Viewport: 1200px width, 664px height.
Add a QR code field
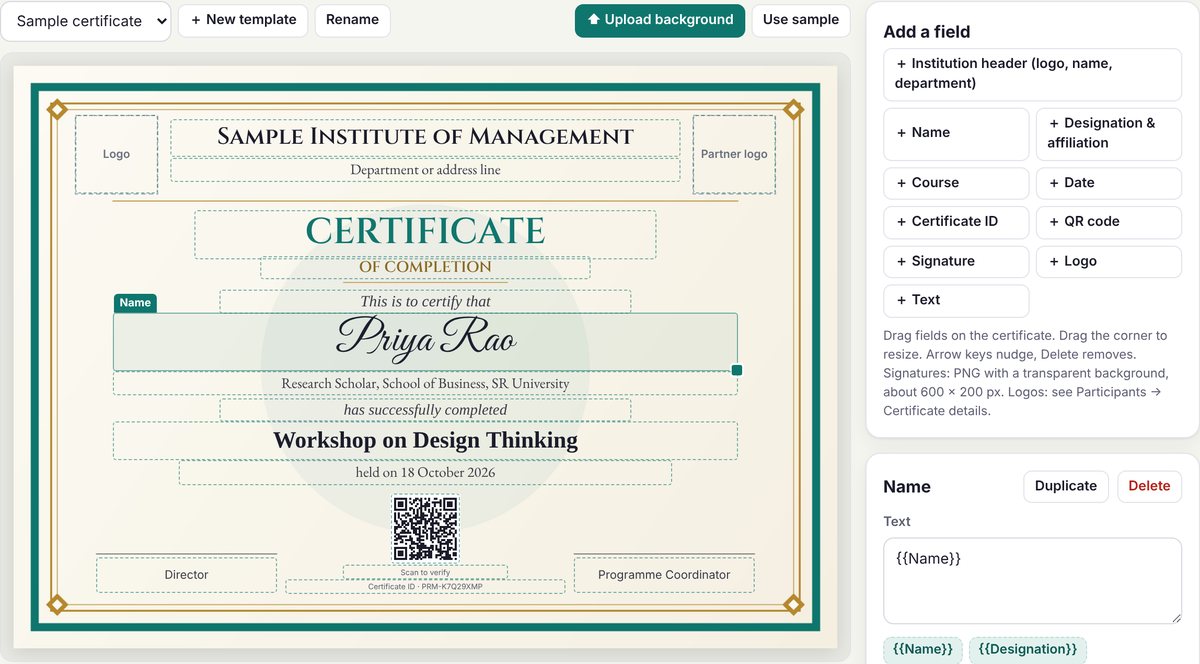(1109, 222)
